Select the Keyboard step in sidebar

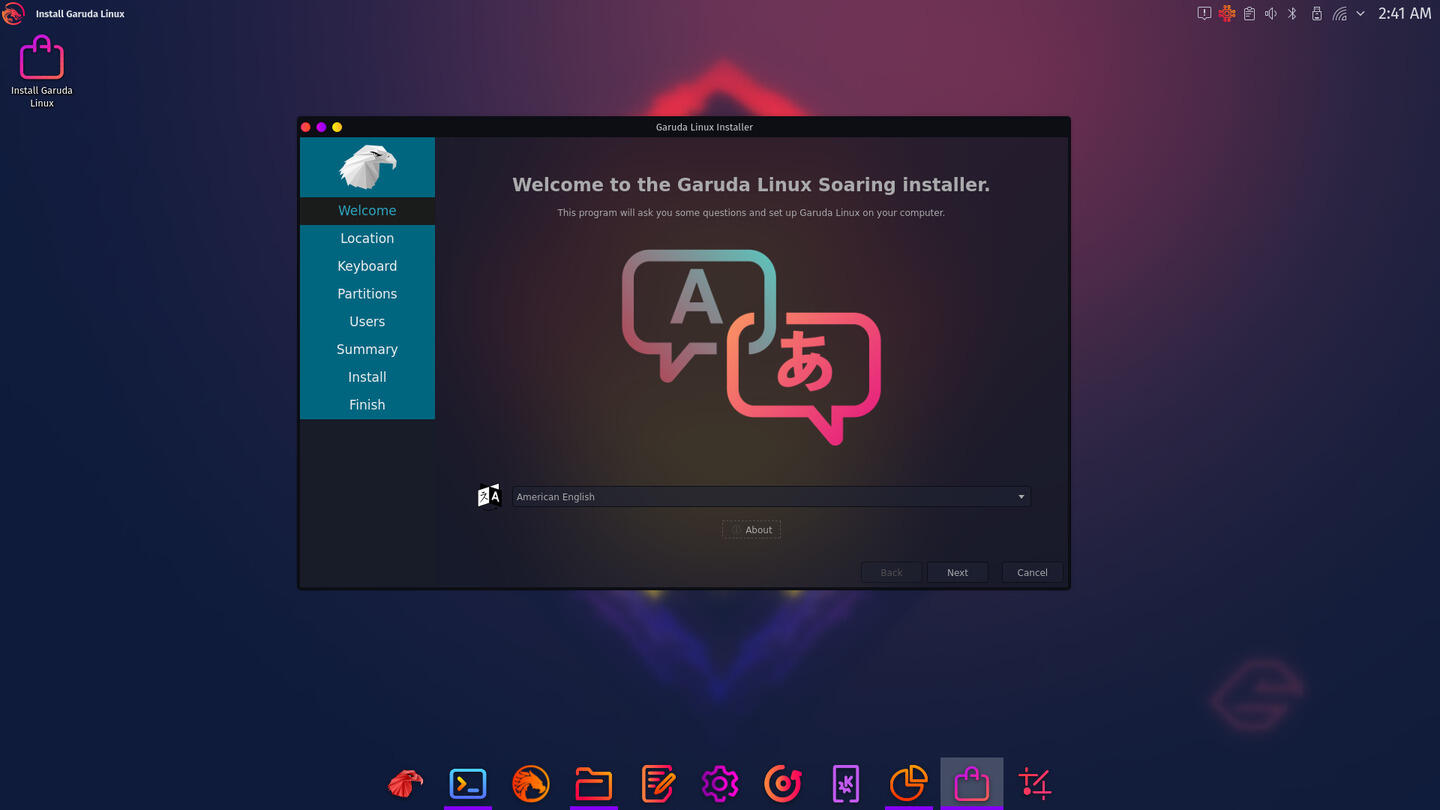tap(367, 266)
